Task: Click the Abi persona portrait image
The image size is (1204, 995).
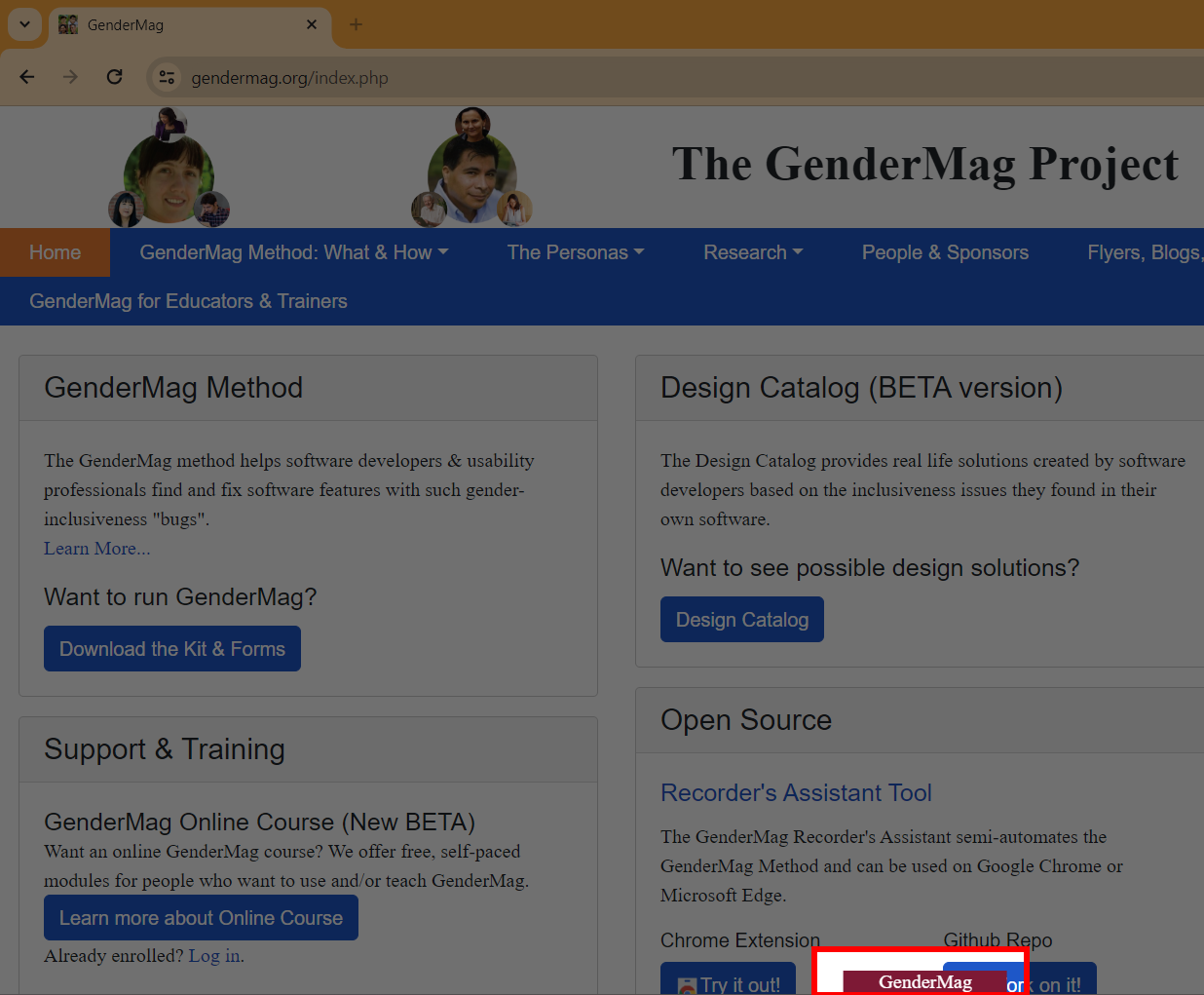Action: pyautogui.click(x=169, y=168)
